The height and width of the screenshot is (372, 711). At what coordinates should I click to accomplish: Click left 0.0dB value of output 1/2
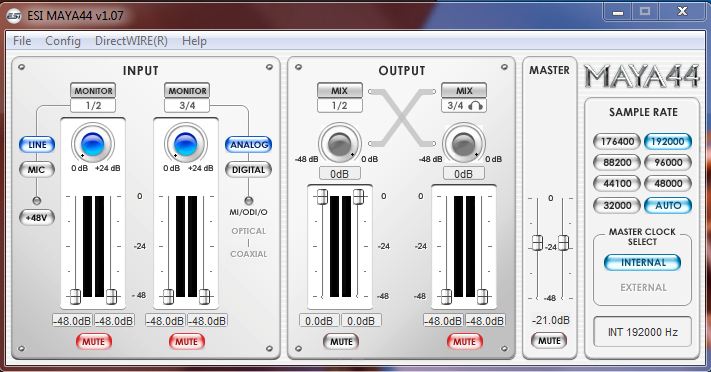tap(319, 321)
